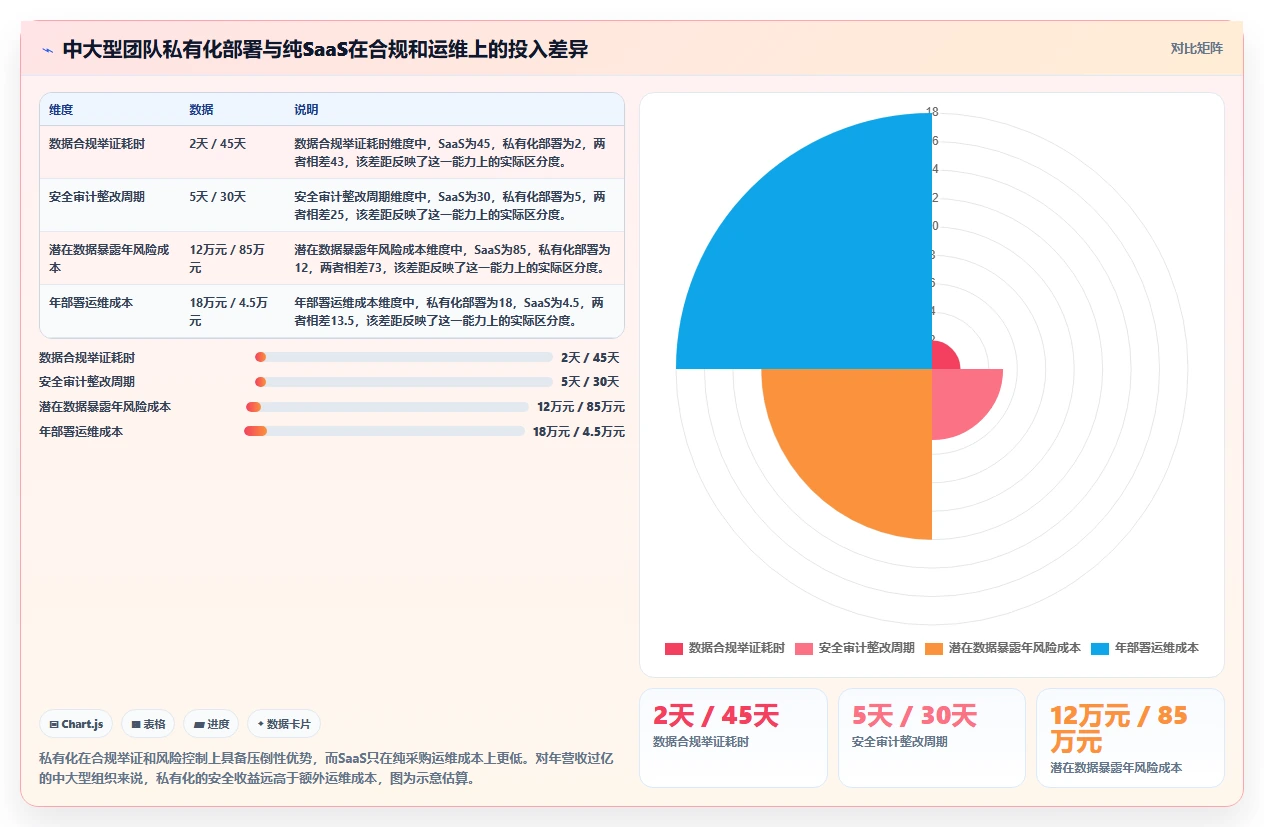Screen dimensions: 1264x827
Task: Click the 数据 column header
Action: [x=201, y=110]
